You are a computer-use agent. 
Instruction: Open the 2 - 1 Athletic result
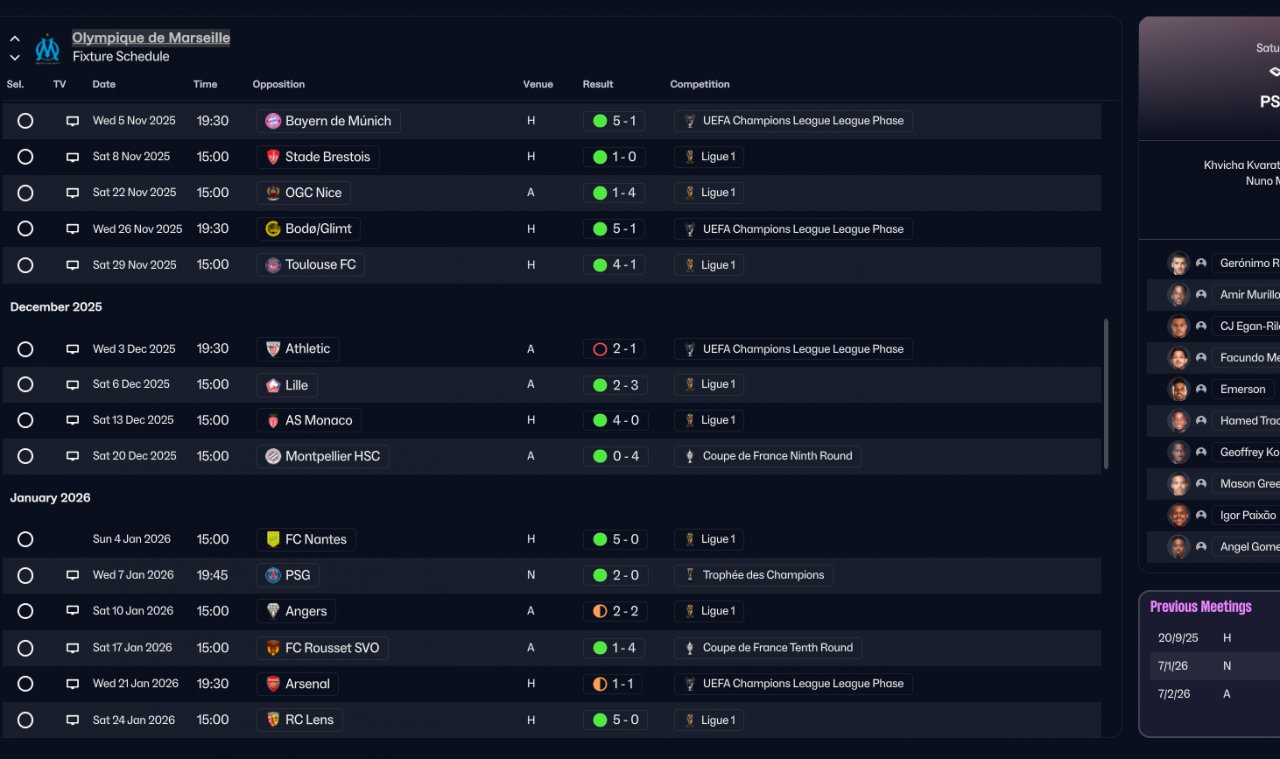pos(614,349)
